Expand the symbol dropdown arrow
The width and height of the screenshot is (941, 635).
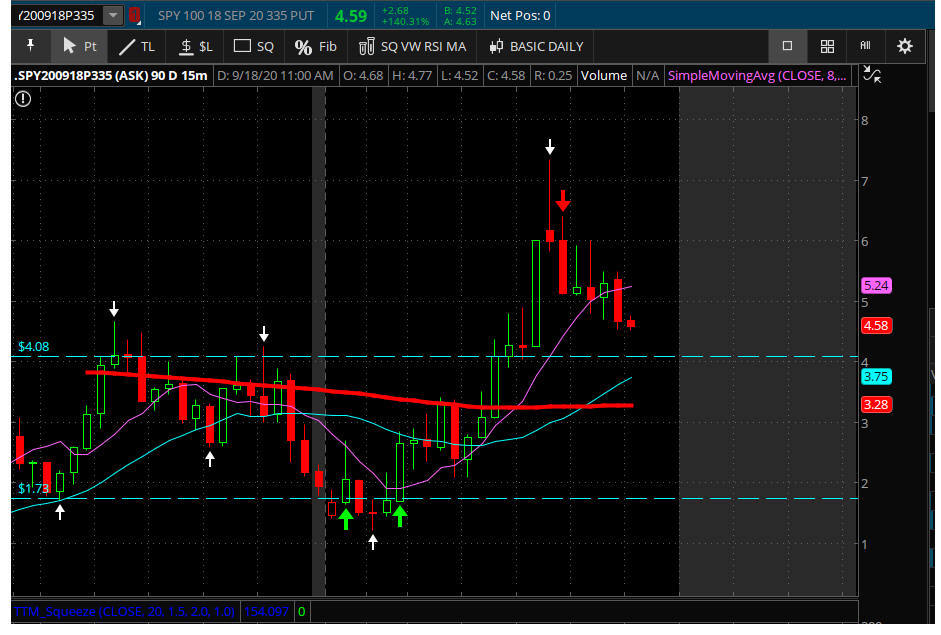113,15
